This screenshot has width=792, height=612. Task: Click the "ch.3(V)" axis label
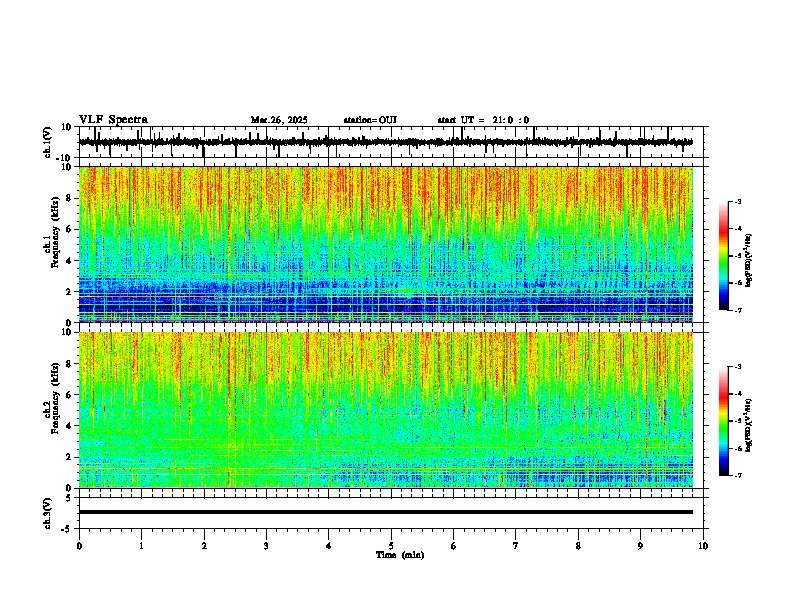[48, 514]
